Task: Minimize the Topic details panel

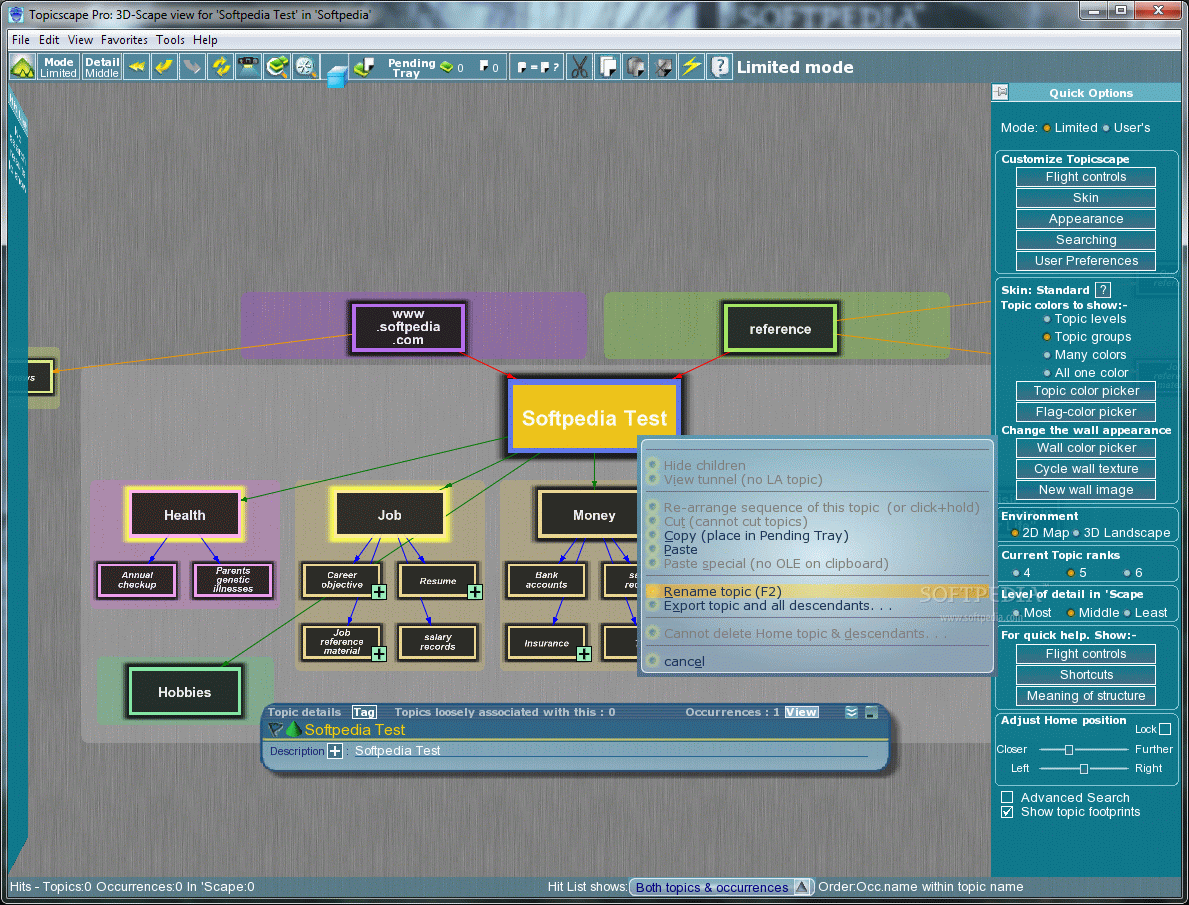Action: pyautogui.click(x=872, y=712)
